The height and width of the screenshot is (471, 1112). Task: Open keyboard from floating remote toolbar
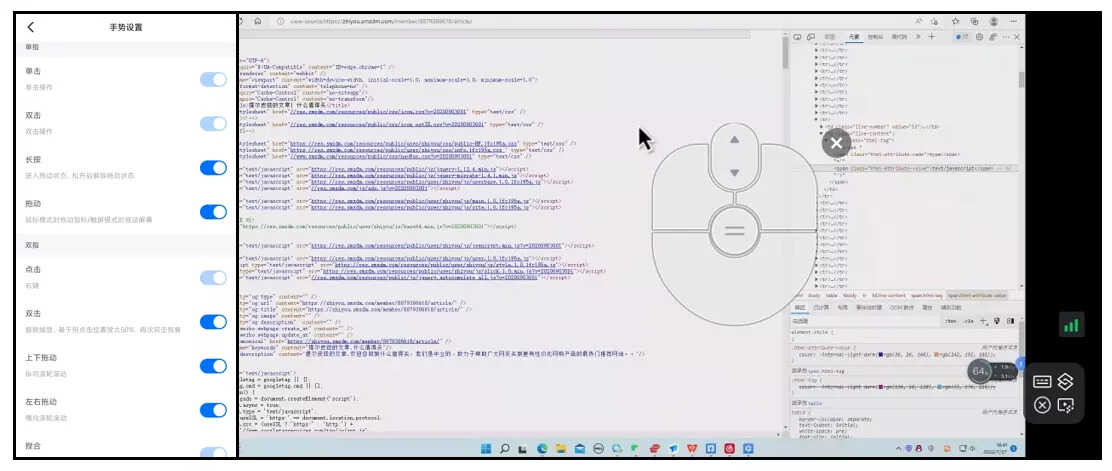click(1042, 382)
